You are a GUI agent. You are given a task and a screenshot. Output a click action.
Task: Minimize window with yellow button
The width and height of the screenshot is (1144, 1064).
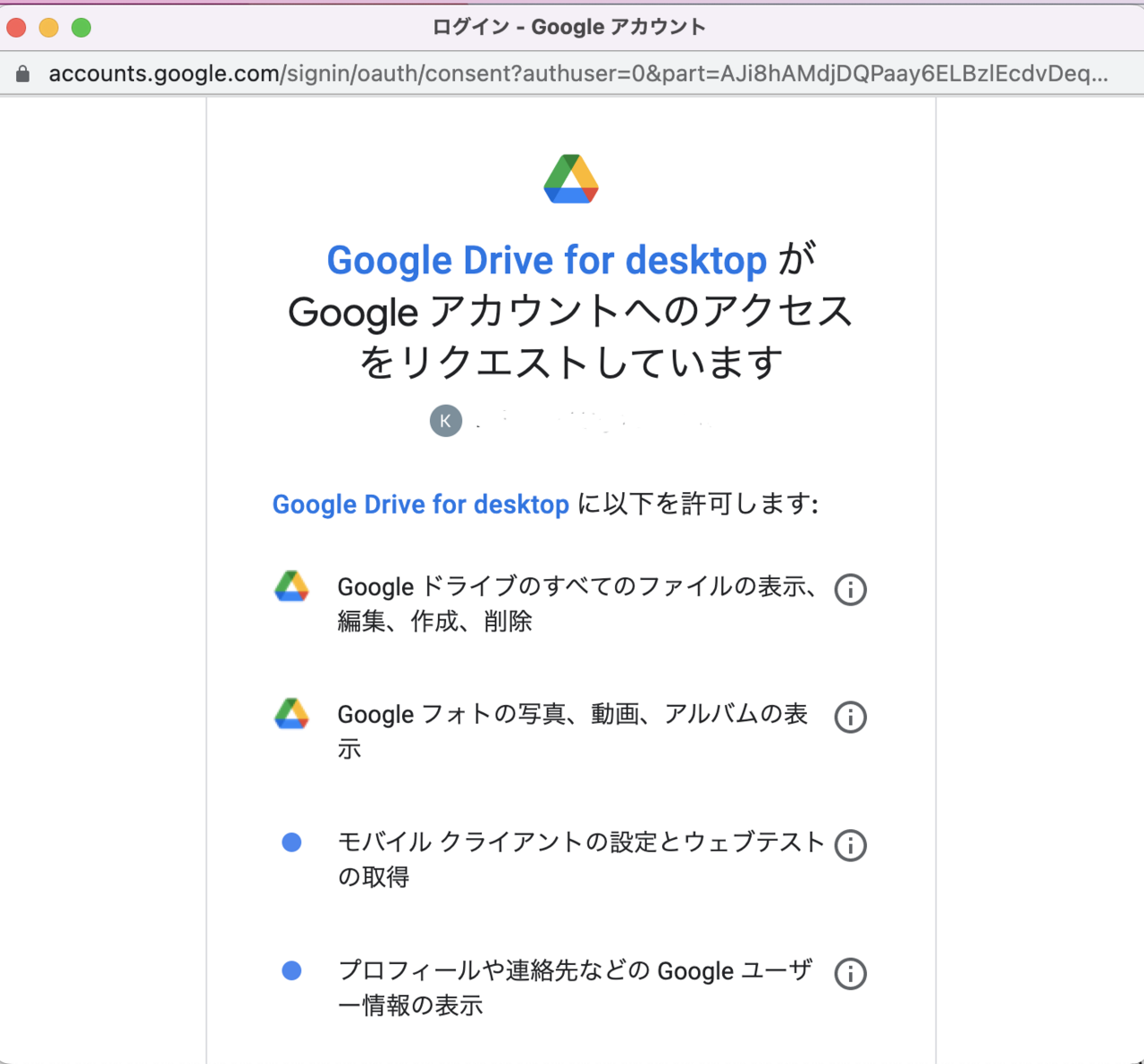49,28
